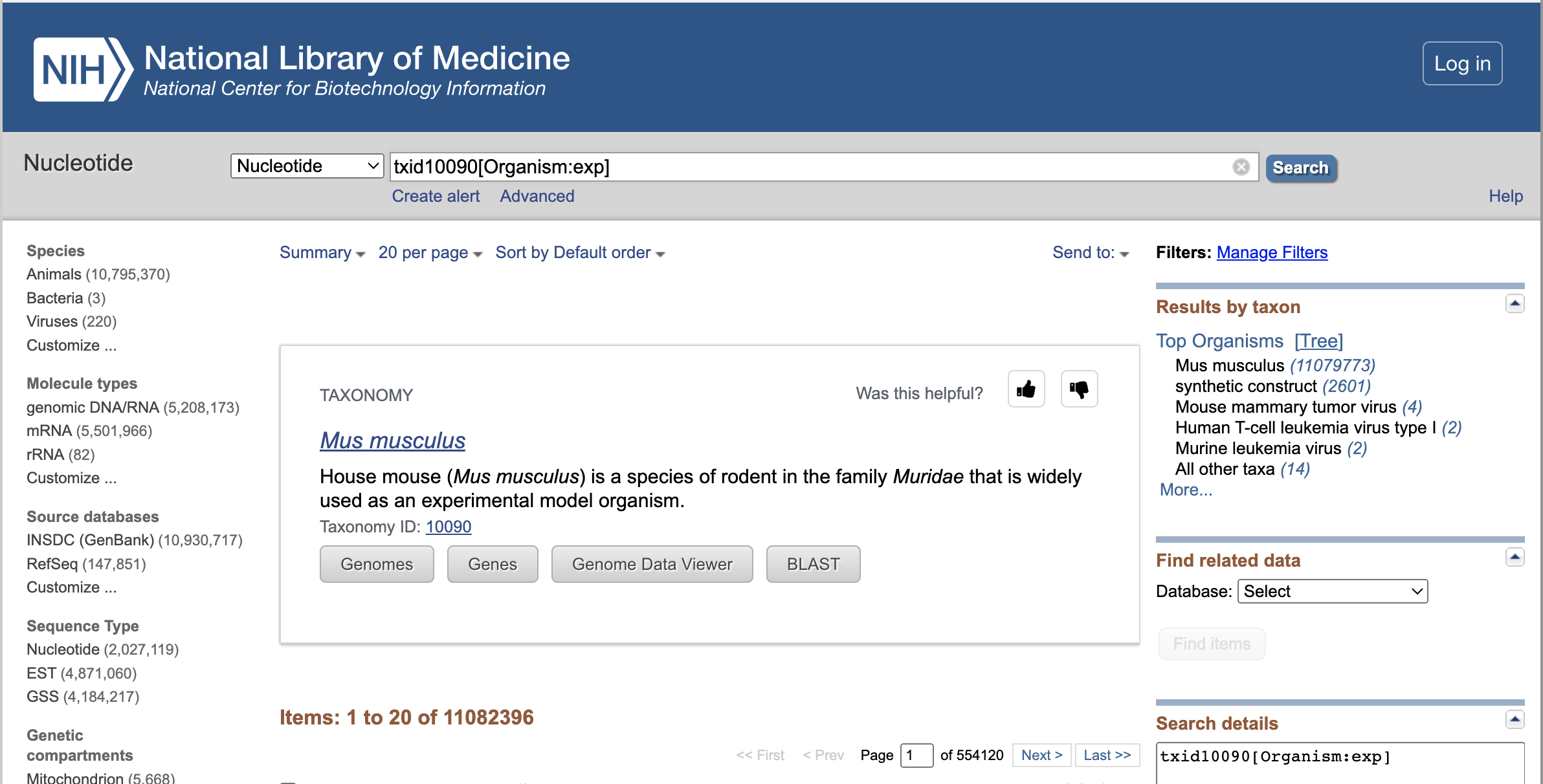Screen dimensions: 1543x784
Task: Click the Genome Data Viewer button
Action: pos(652,564)
